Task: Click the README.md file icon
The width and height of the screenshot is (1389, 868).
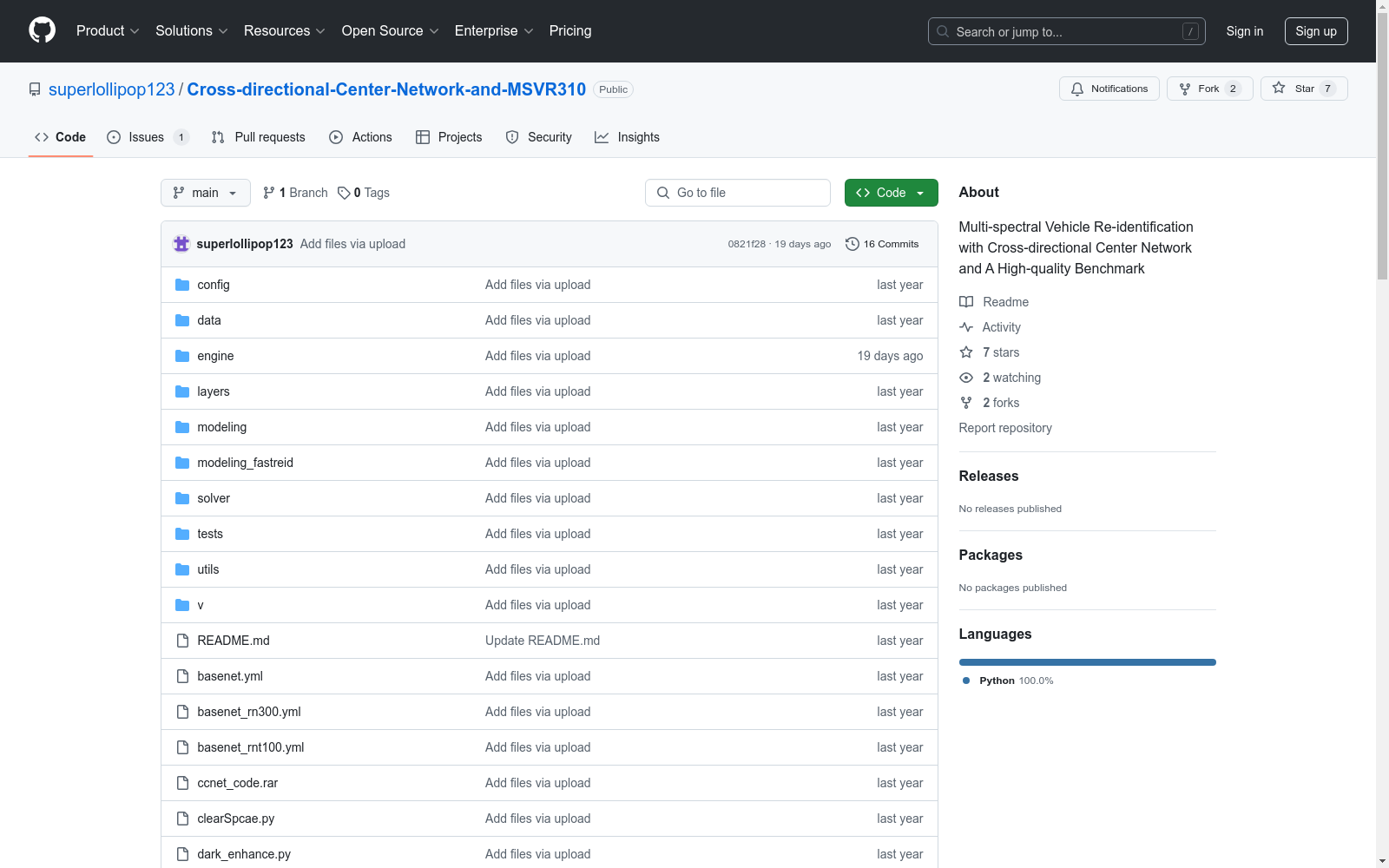Action: (x=182, y=641)
